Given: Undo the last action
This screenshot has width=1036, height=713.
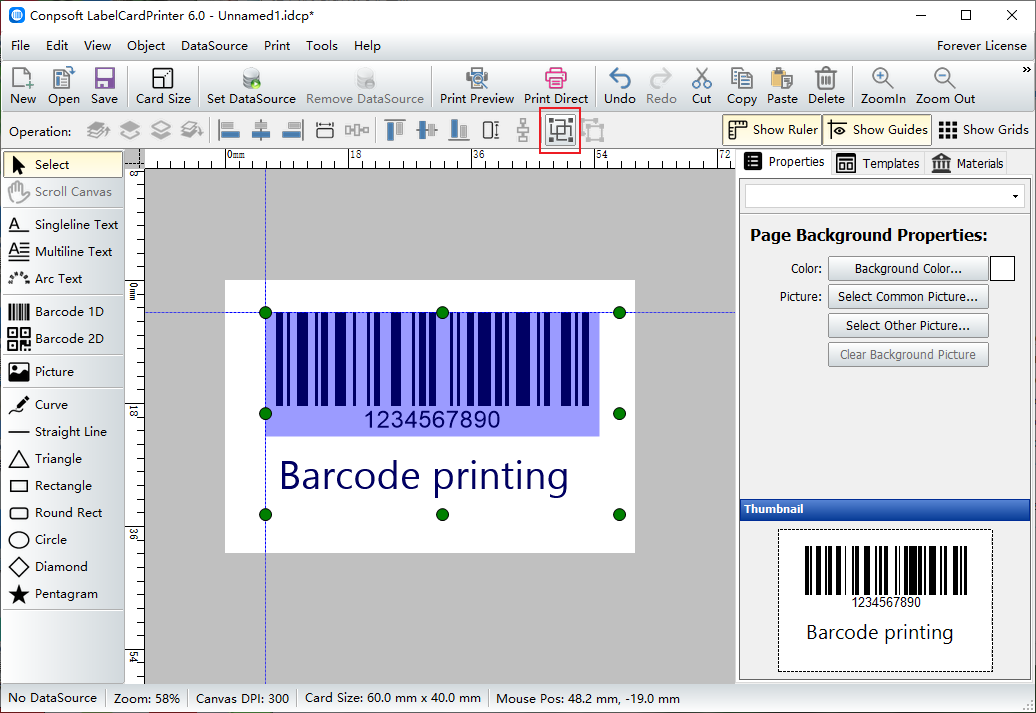Looking at the screenshot, I should pos(620,86).
